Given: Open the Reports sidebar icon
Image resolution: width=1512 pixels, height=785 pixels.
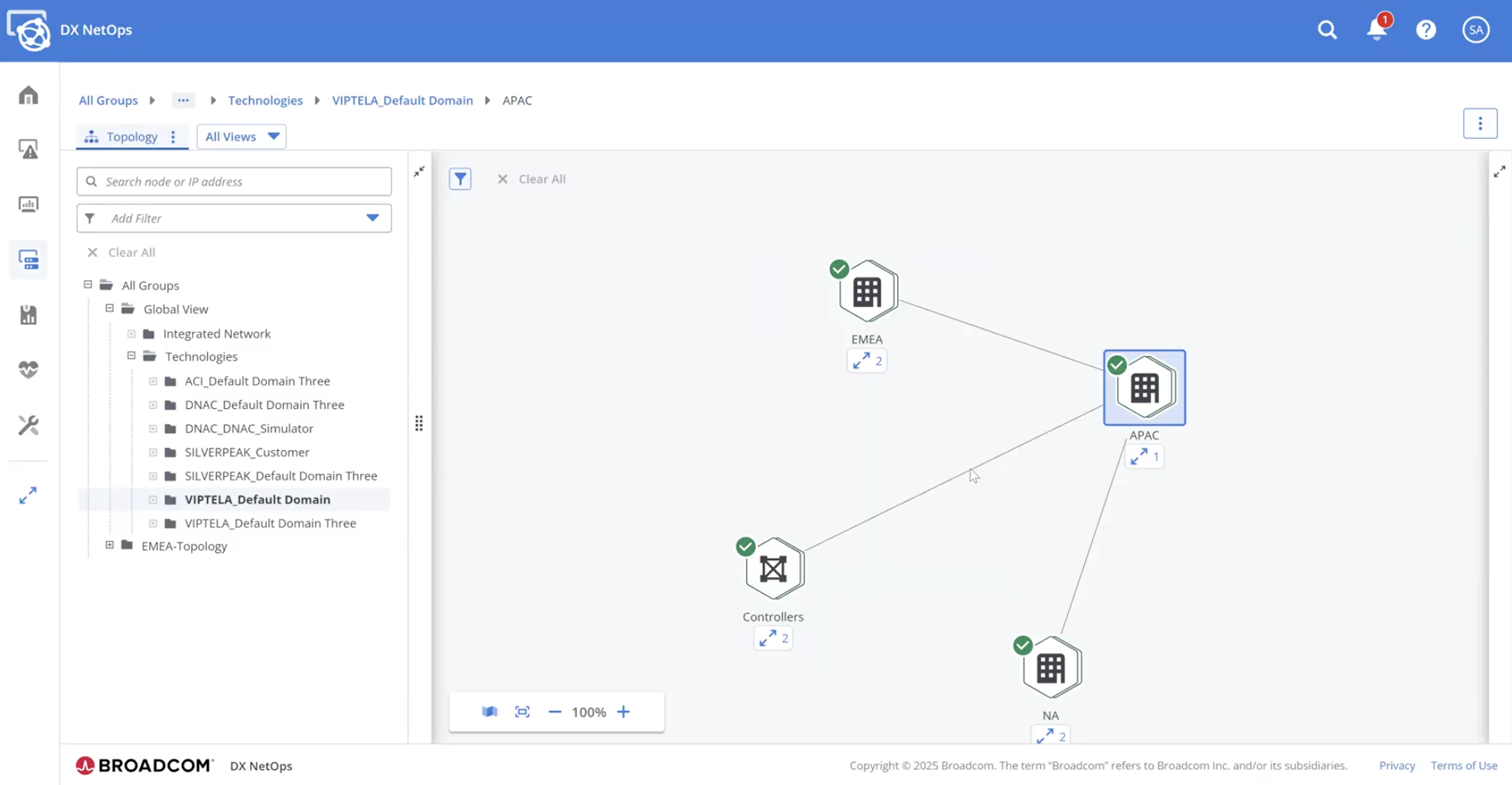Looking at the screenshot, I should [28, 314].
